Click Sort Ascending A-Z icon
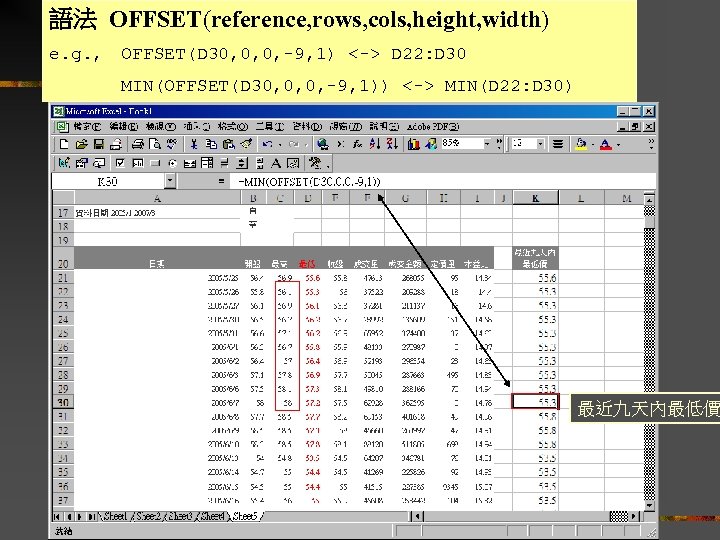The height and width of the screenshot is (540, 720). [375, 144]
